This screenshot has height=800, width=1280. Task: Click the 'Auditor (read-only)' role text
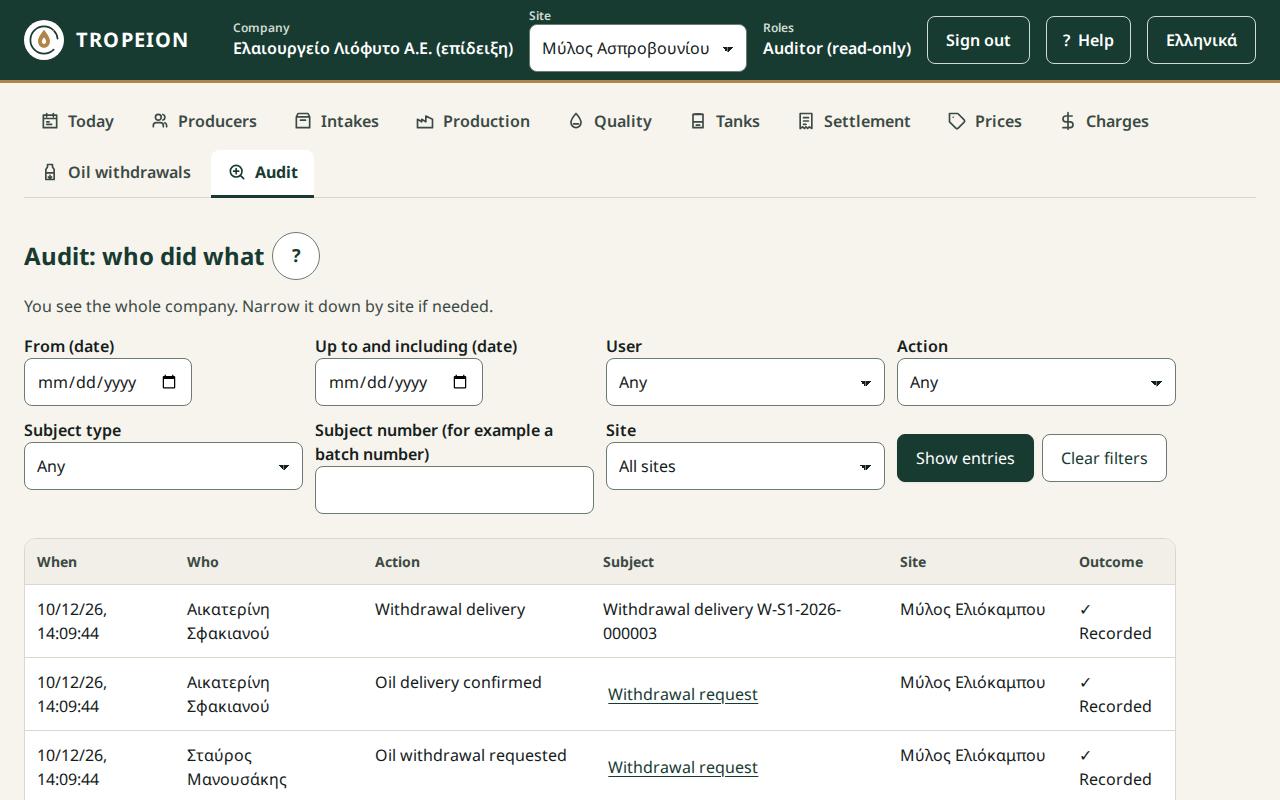(x=837, y=48)
